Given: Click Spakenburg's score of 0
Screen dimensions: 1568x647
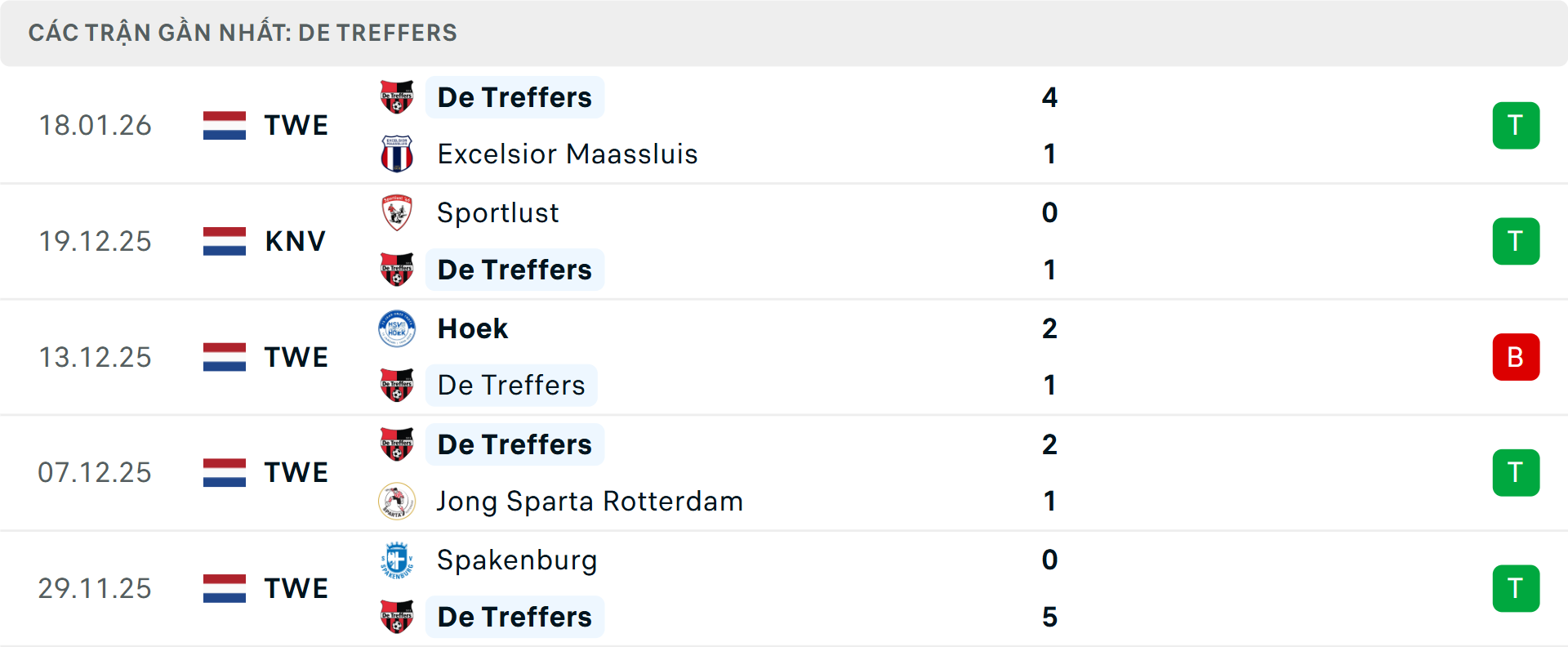Looking at the screenshot, I should (x=1049, y=560).
